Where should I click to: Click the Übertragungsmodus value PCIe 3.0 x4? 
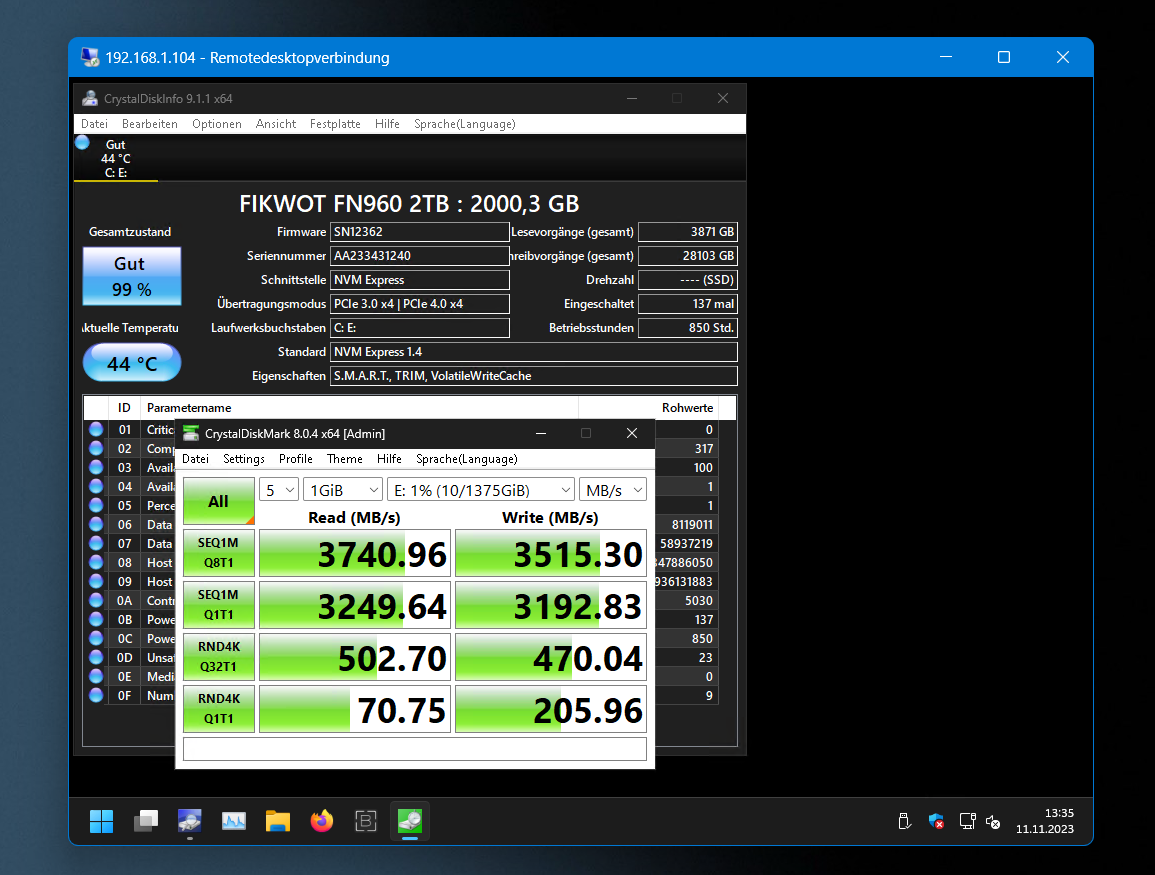(x=420, y=303)
